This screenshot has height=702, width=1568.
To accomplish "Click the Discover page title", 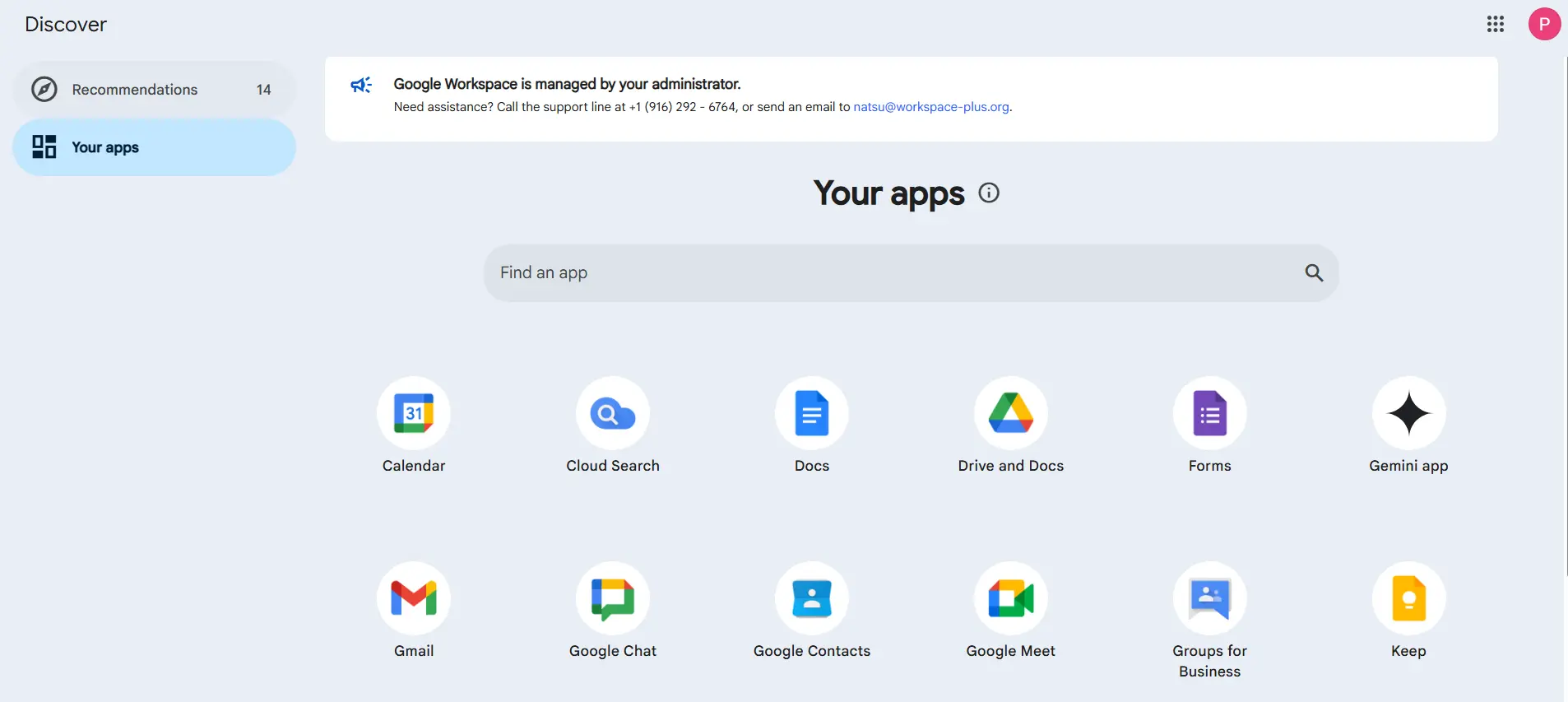I will pos(66,25).
